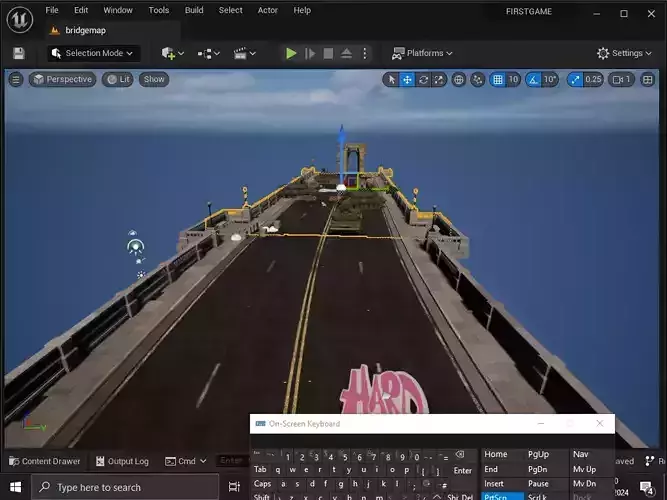The image size is (667, 500).
Task: Start Play in editor with the green arrow
Action: point(291,53)
